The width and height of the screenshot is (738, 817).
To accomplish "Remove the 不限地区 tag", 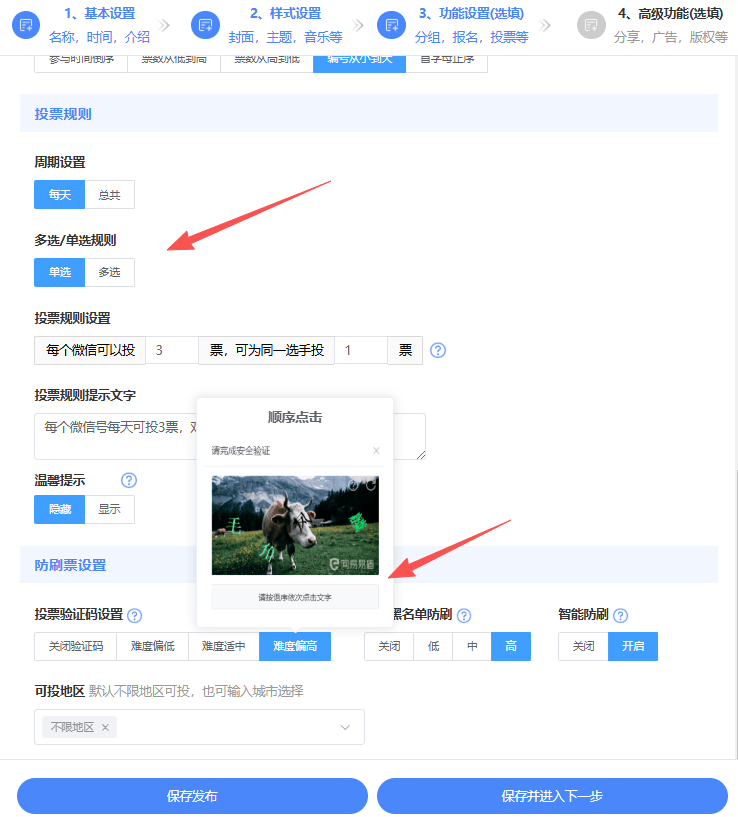I will [105, 727].
